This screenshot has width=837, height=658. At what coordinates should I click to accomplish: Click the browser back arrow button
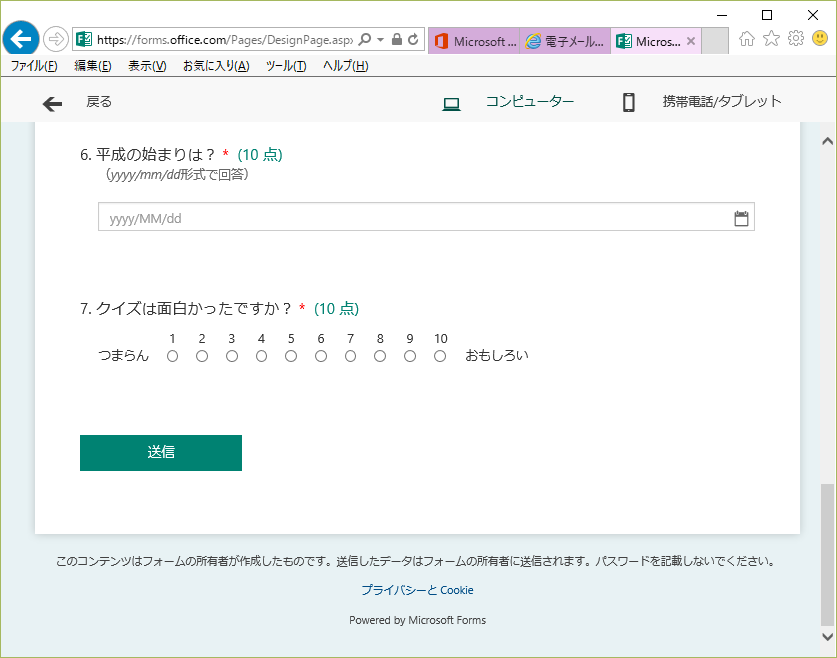click(x=21, y=39)
